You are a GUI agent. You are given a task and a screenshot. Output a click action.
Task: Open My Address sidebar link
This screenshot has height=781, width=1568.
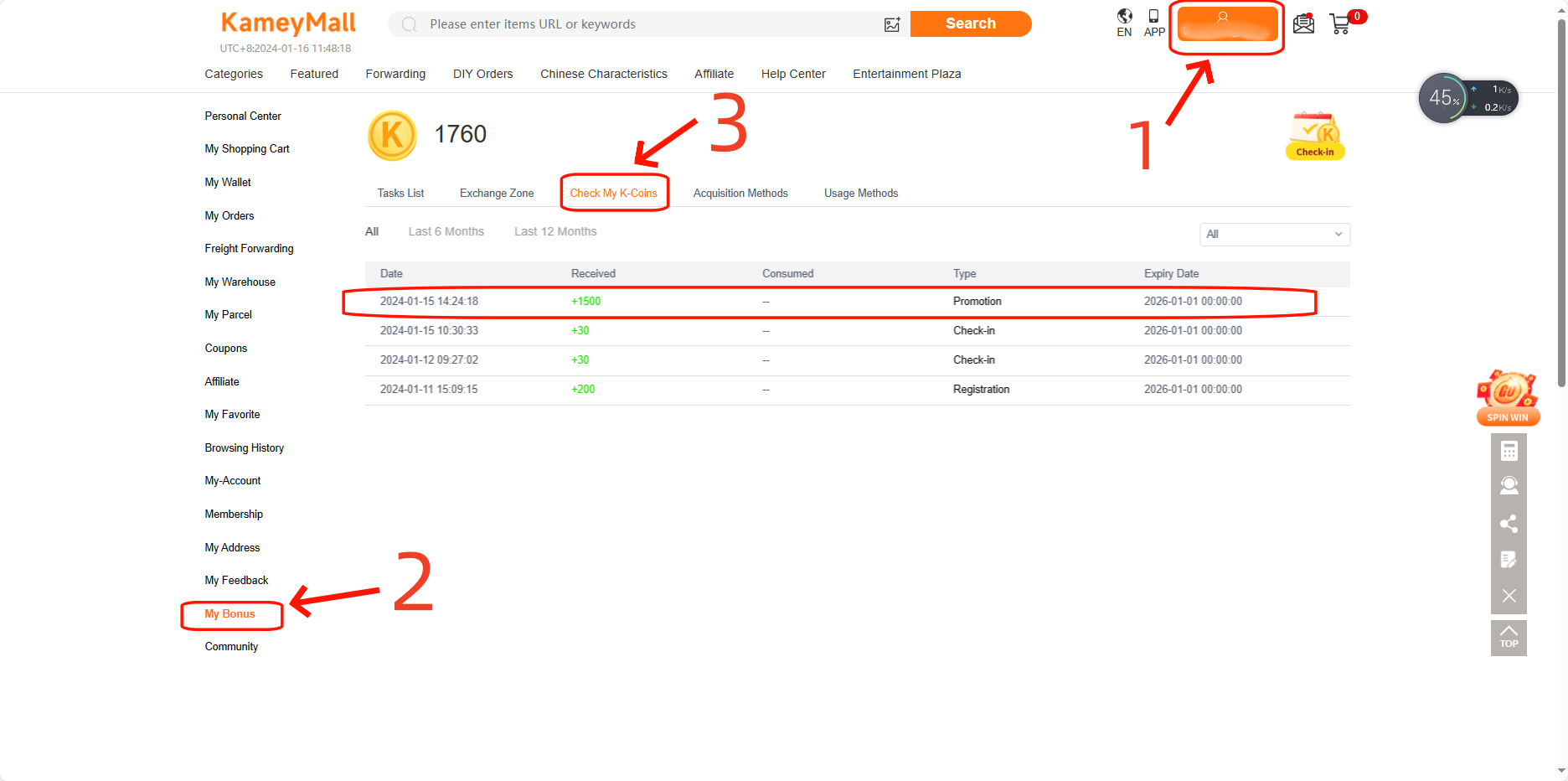[x=232, y=547]
